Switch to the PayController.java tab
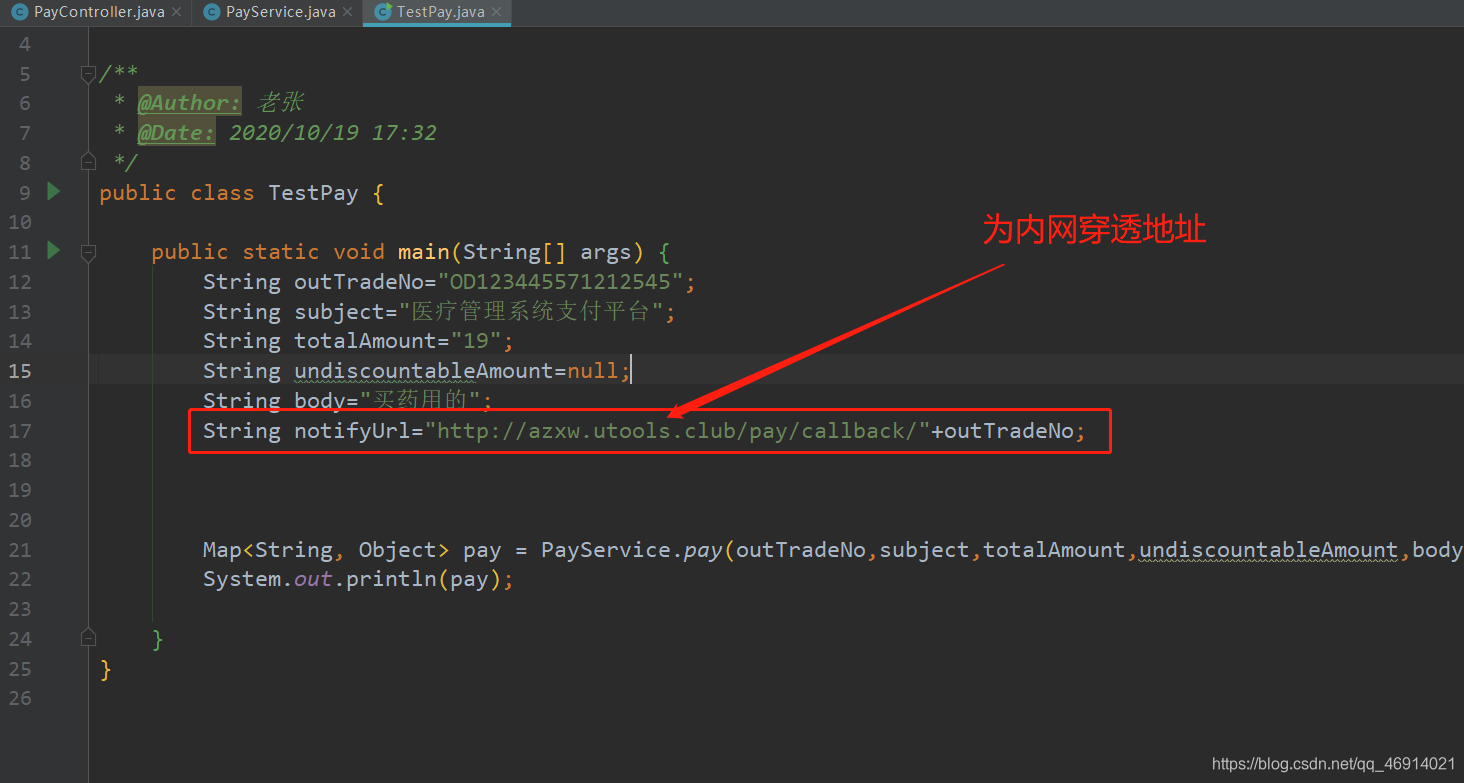This screenshot has width=1464, height=783. point(99,12)
